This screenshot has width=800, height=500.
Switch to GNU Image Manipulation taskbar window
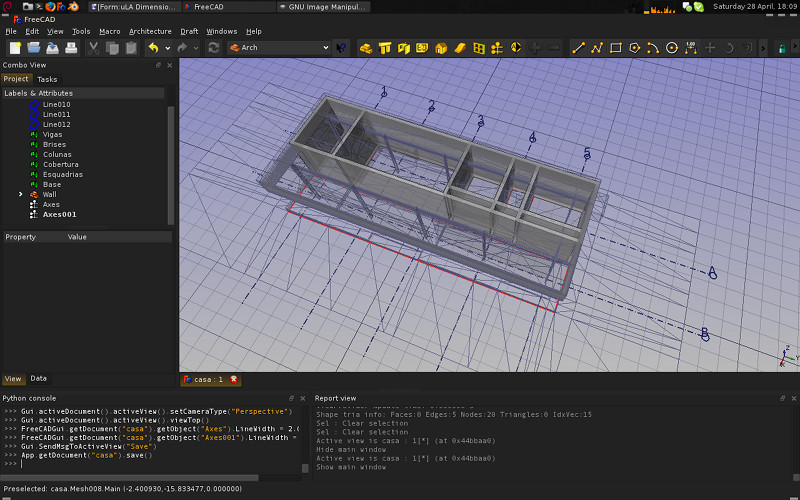tap(323, 7)
